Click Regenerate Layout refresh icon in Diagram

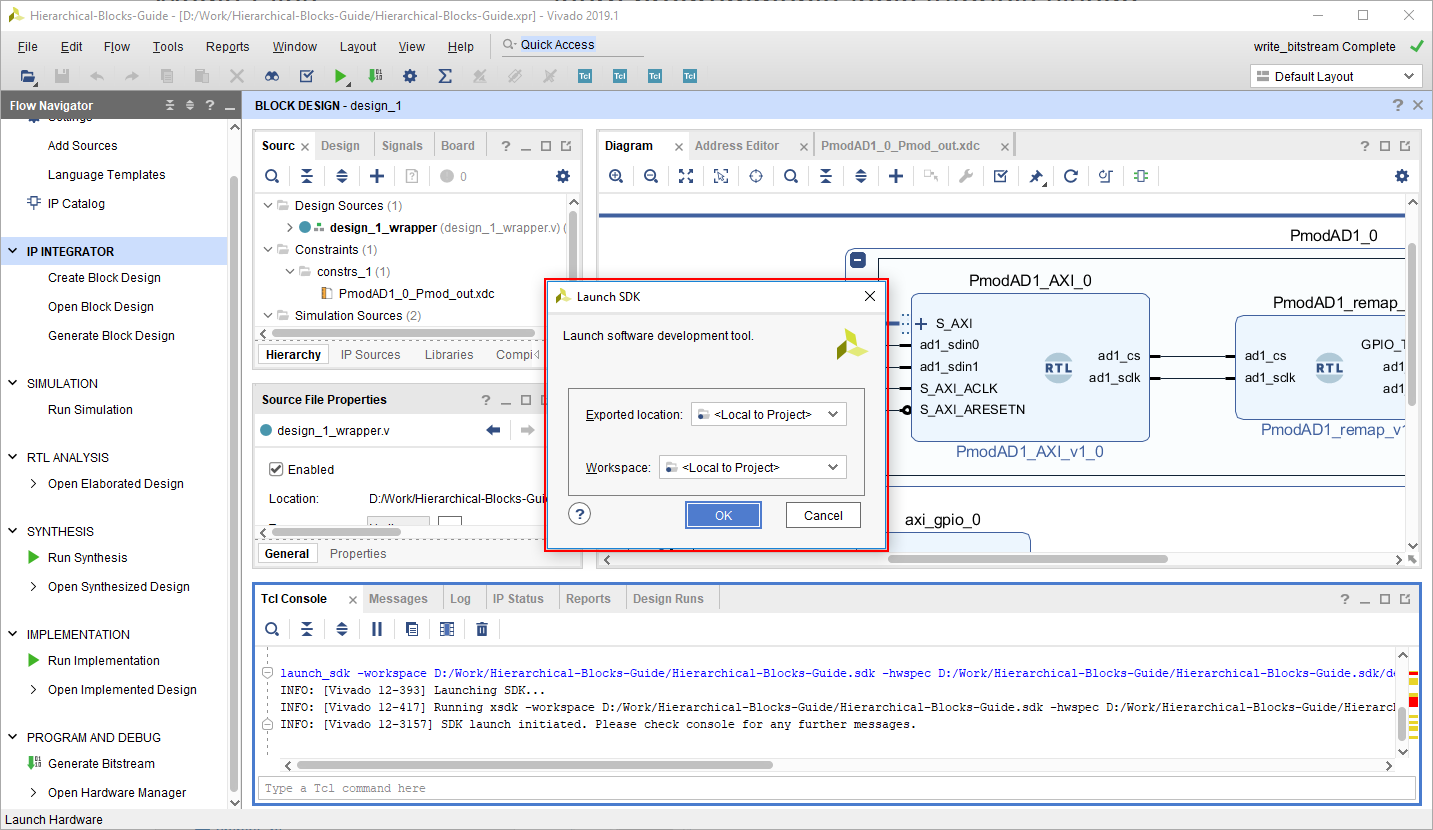(1071, 176)
